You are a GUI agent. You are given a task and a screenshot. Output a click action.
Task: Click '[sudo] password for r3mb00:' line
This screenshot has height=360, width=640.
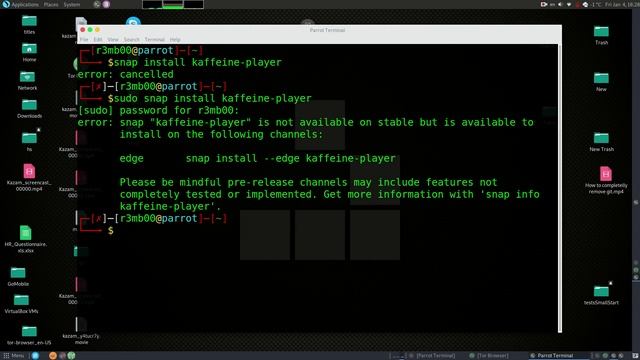[158, 110]
